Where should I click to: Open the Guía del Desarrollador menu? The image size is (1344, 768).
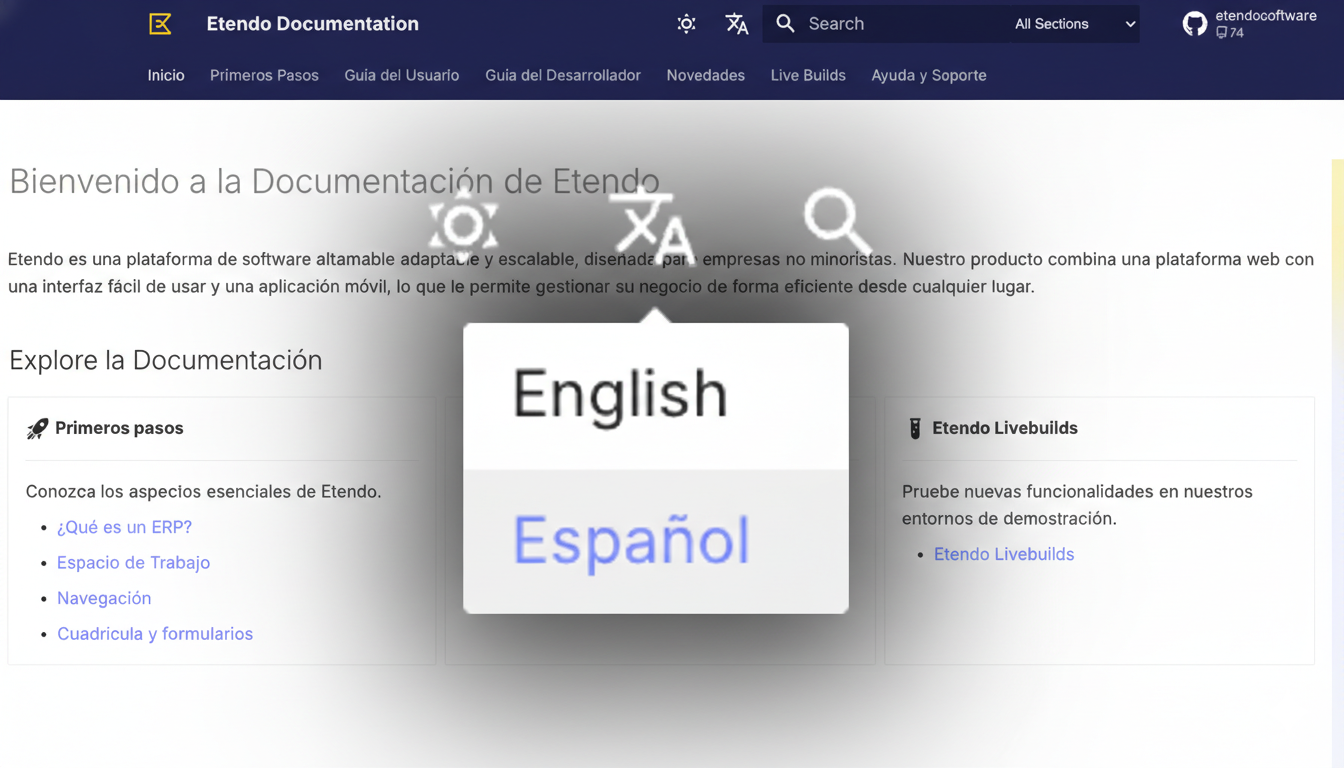[x=562, y=75]
